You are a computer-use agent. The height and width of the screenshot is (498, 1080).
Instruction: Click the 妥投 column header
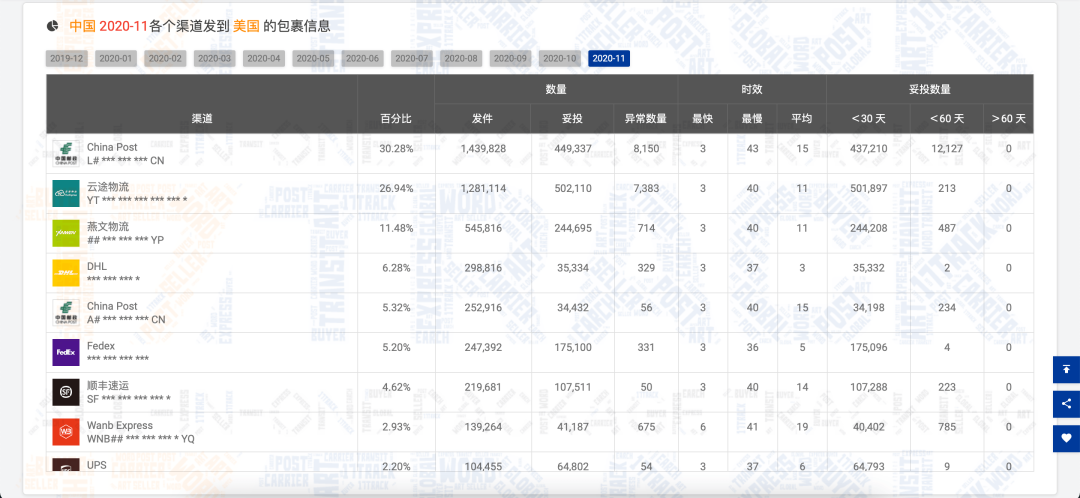572,118
